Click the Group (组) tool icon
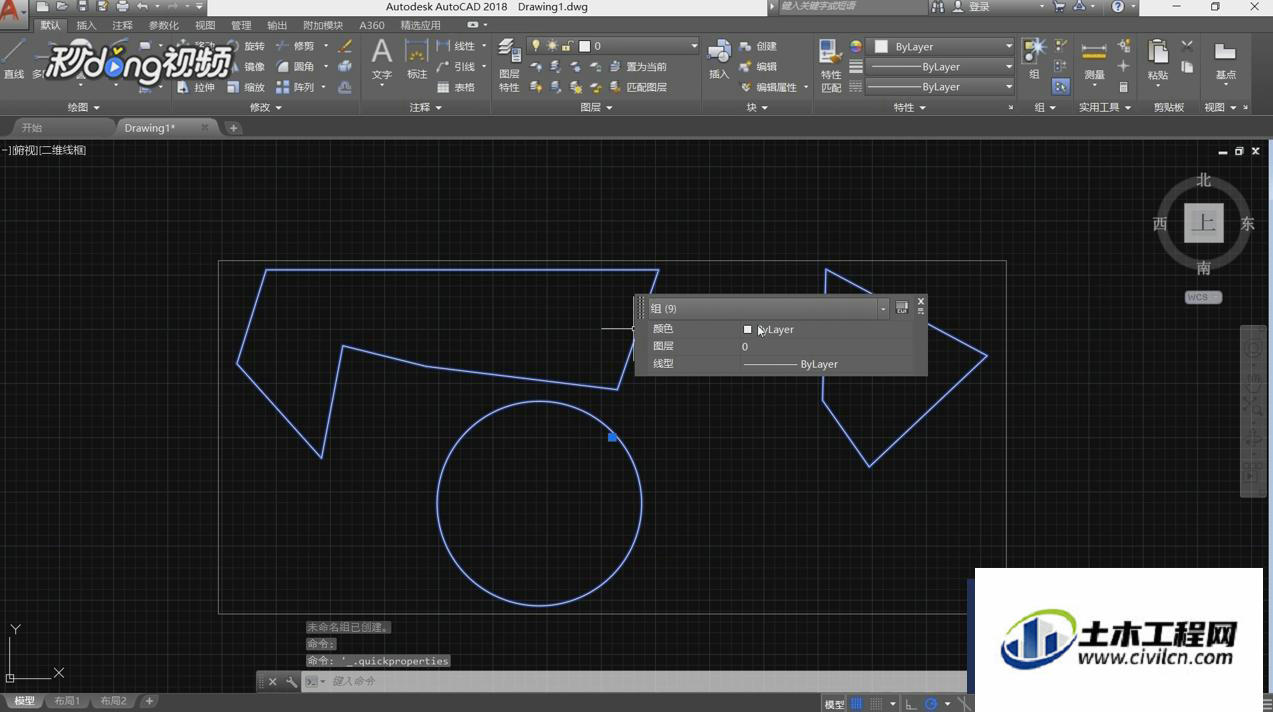Viewport: 1273px width, 712px height. tap(1034, 58)
